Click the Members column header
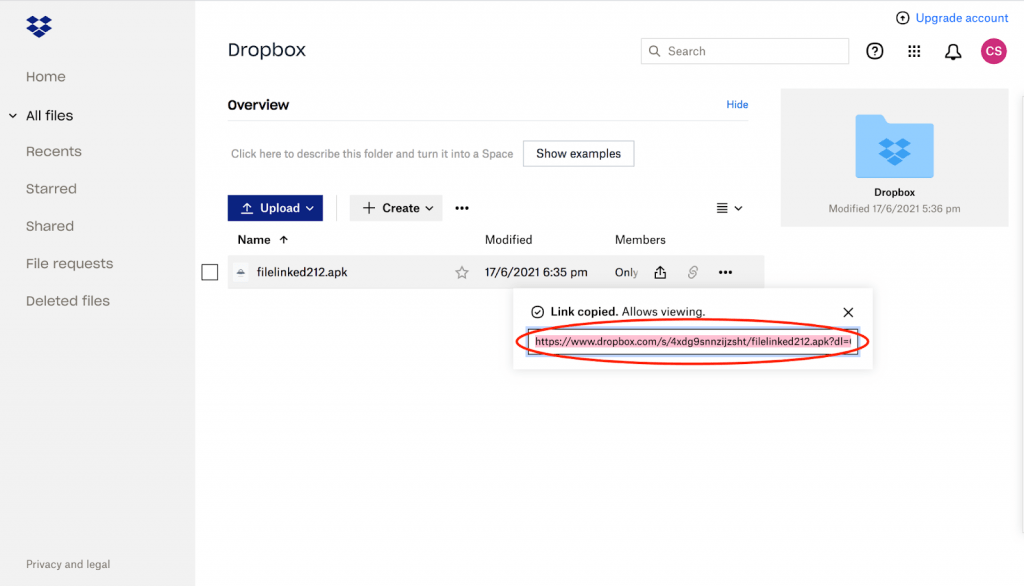 640,240
